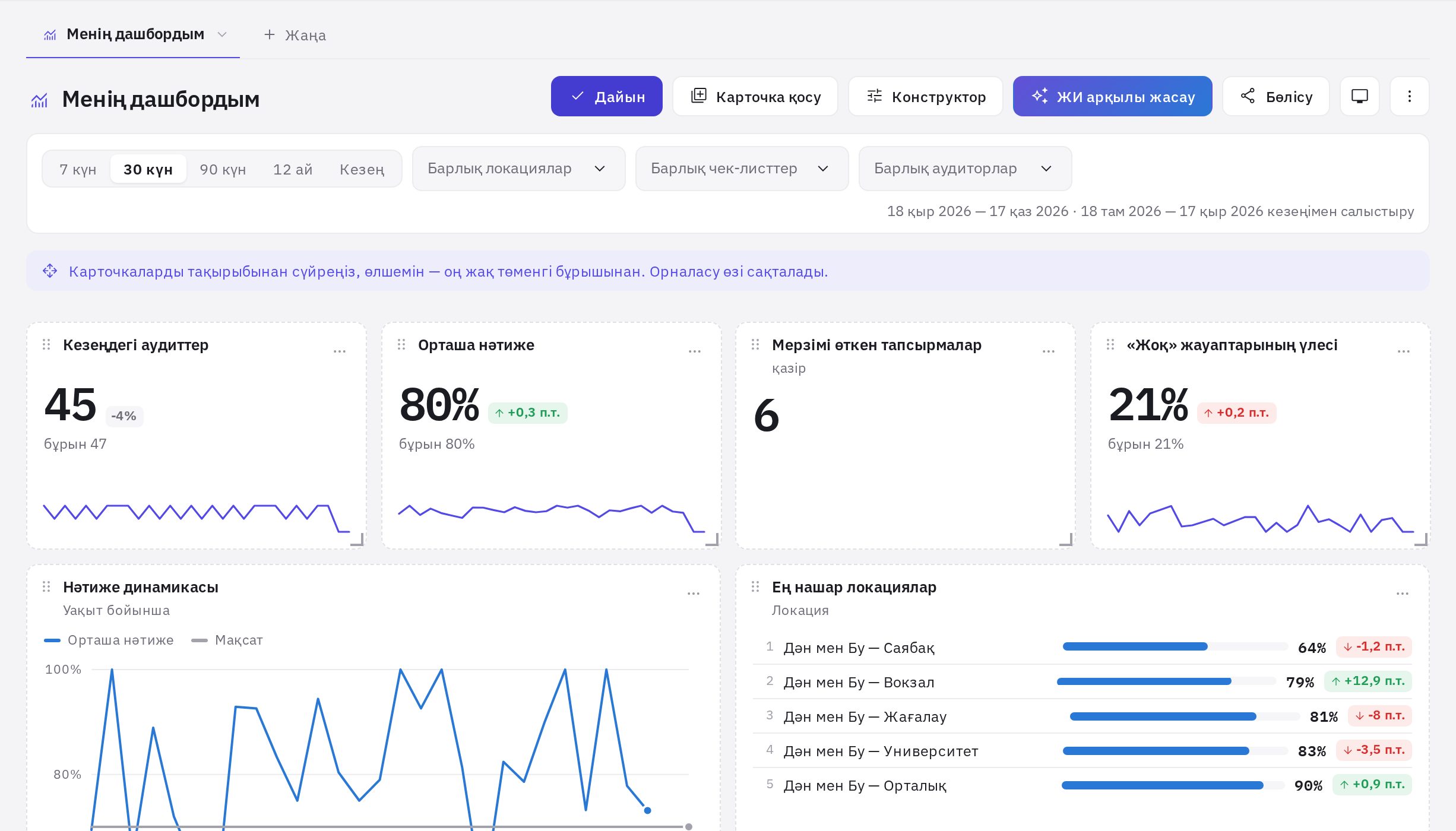Click Дән мен Бу — Университет location name
Viewport: 1456px width, 831px height.
point(881,751)
